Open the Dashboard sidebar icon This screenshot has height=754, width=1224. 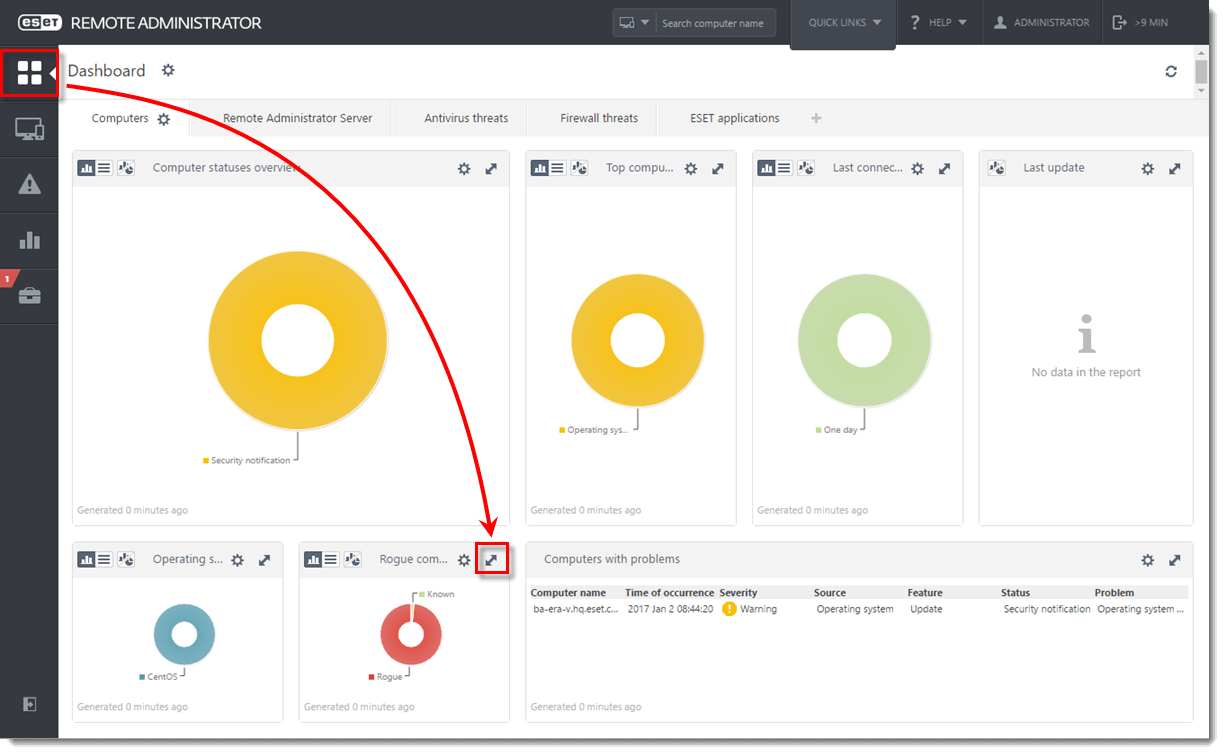click(30, 72)
